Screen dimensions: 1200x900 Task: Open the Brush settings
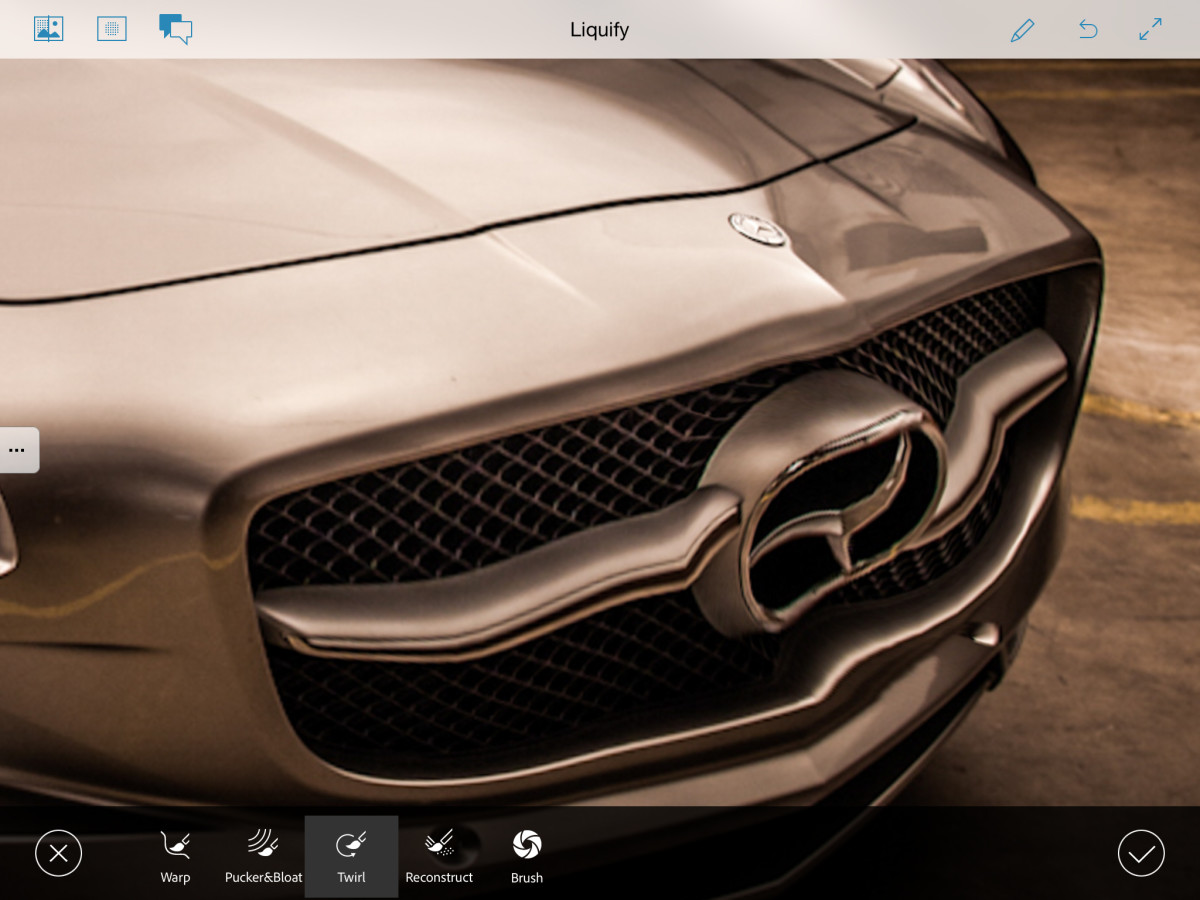pyautogui.click(x=526, y=856)
